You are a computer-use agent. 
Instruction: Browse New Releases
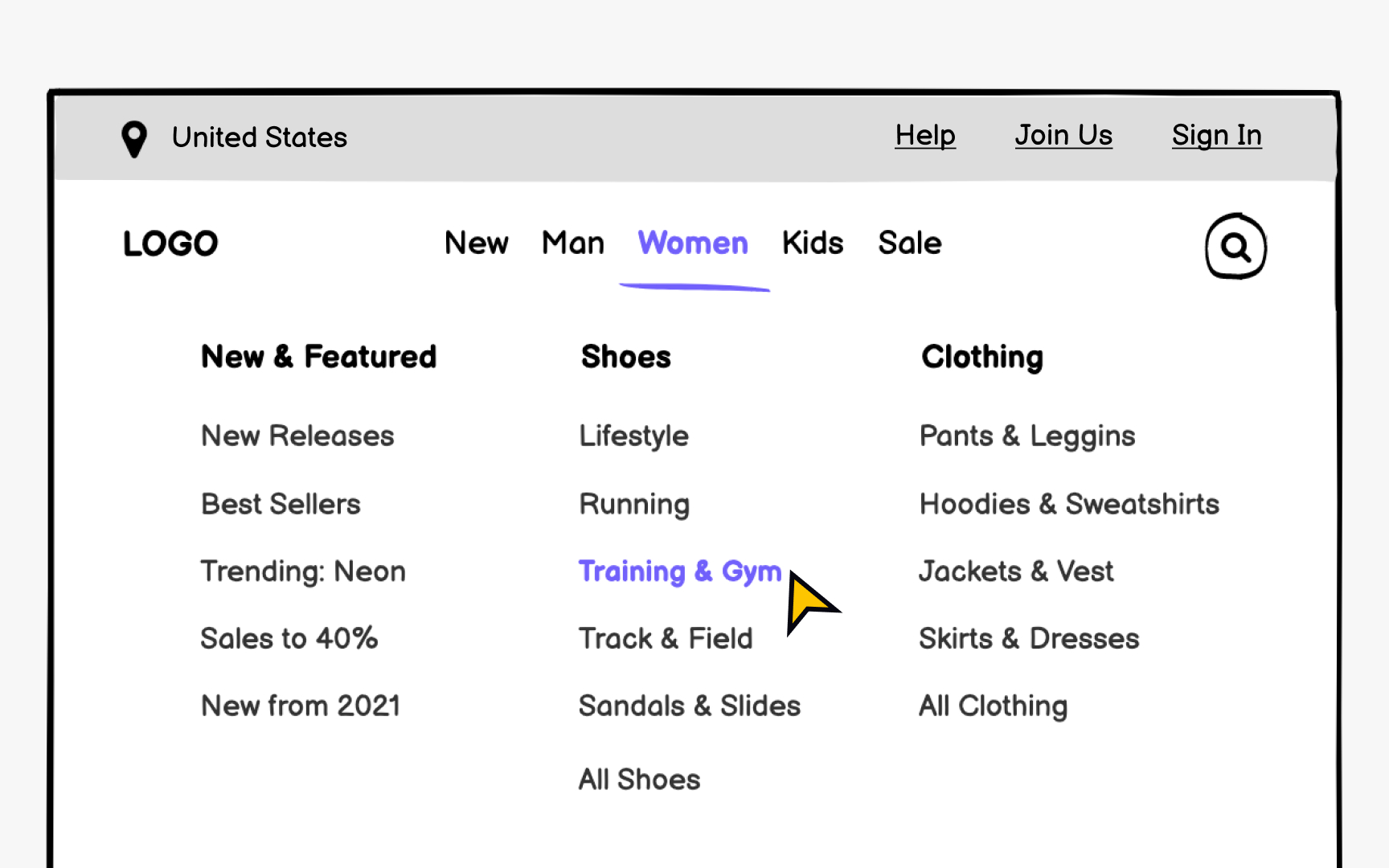[x=297, y=436]
